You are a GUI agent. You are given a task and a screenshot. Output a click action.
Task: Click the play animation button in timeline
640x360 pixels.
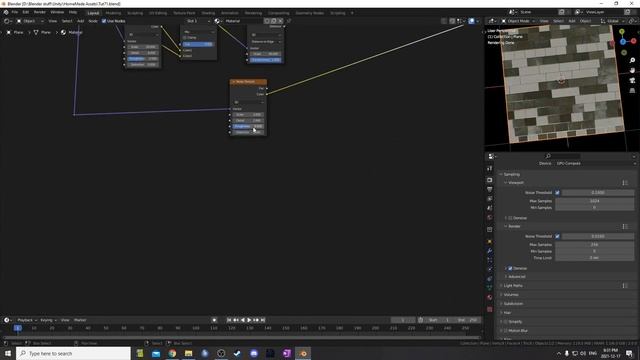(x=249, y=320)
